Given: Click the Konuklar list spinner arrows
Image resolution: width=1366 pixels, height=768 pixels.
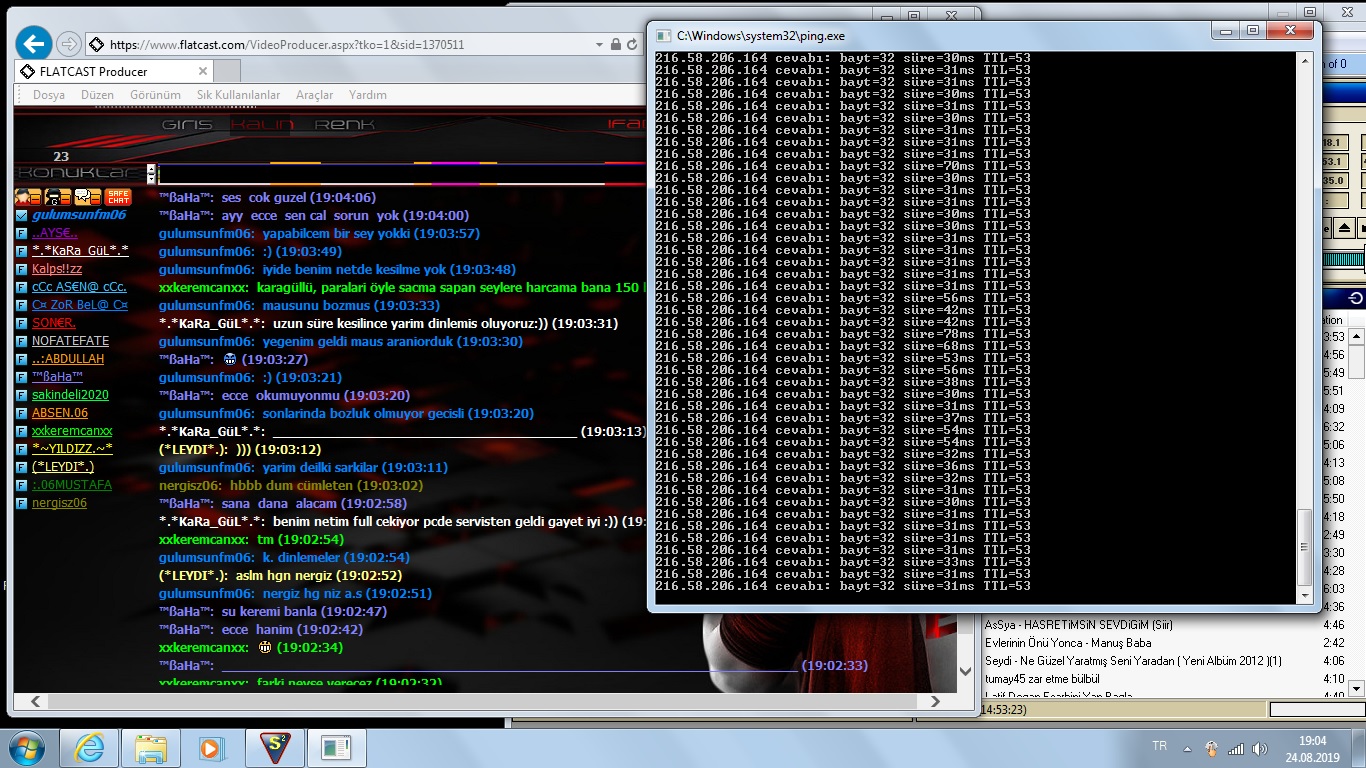Looking at the screenshot, I should click(x=151, y=173).
